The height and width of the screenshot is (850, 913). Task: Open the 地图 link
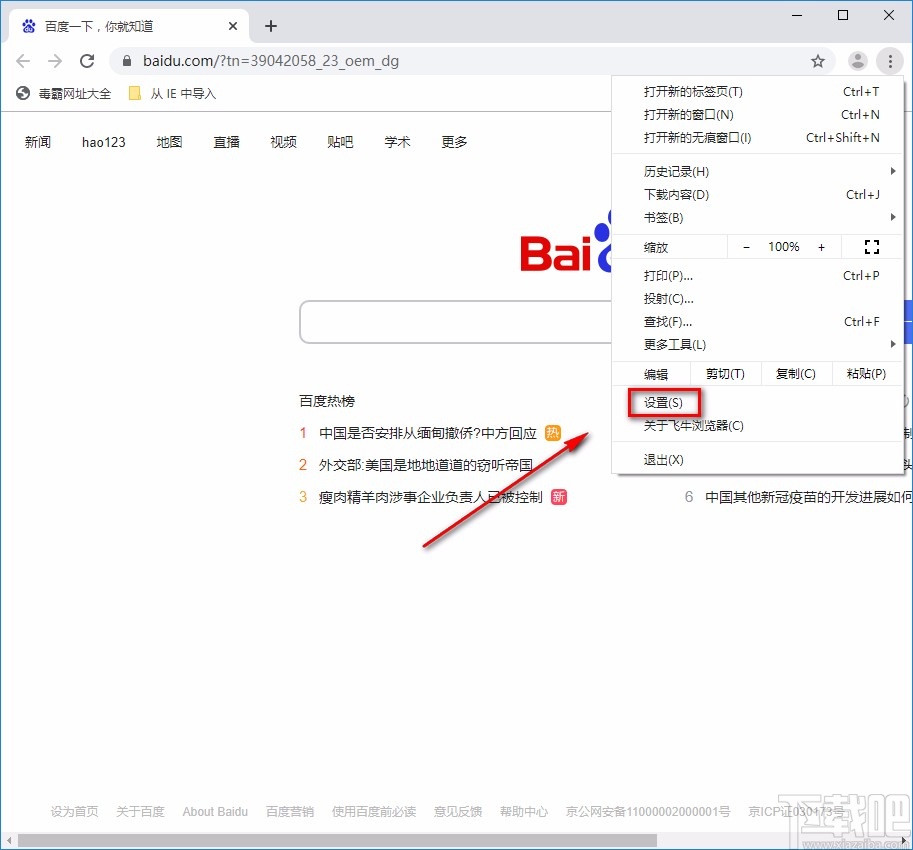[169, 142]
